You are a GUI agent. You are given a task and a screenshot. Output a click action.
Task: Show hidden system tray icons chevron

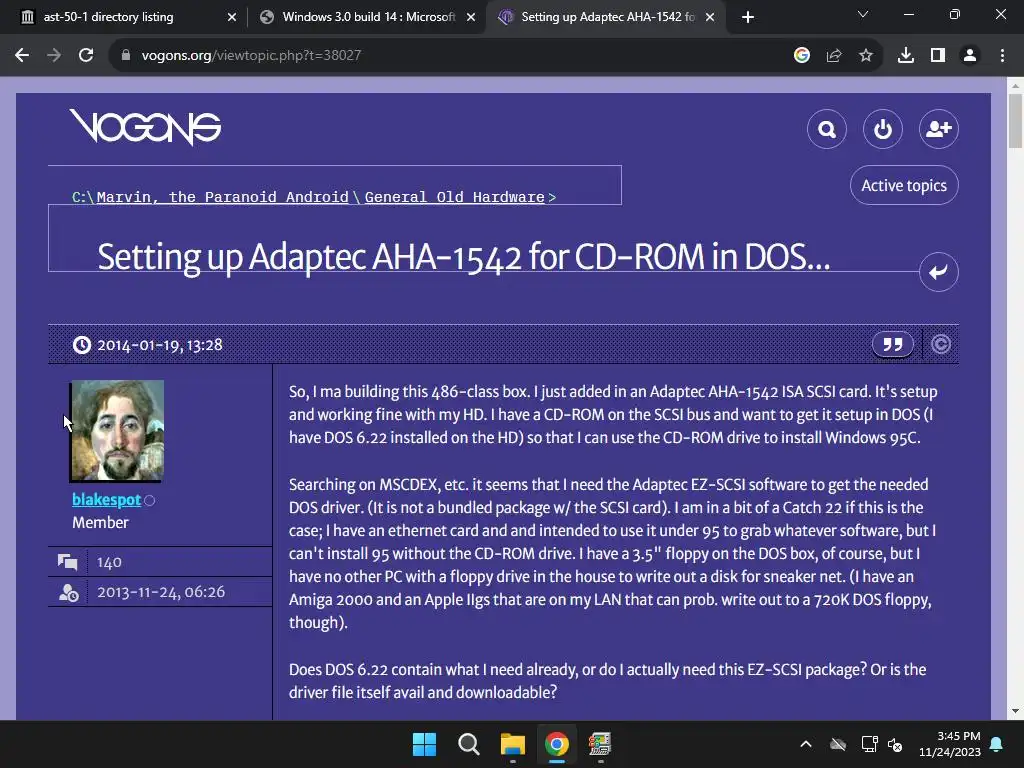[806, 744]
